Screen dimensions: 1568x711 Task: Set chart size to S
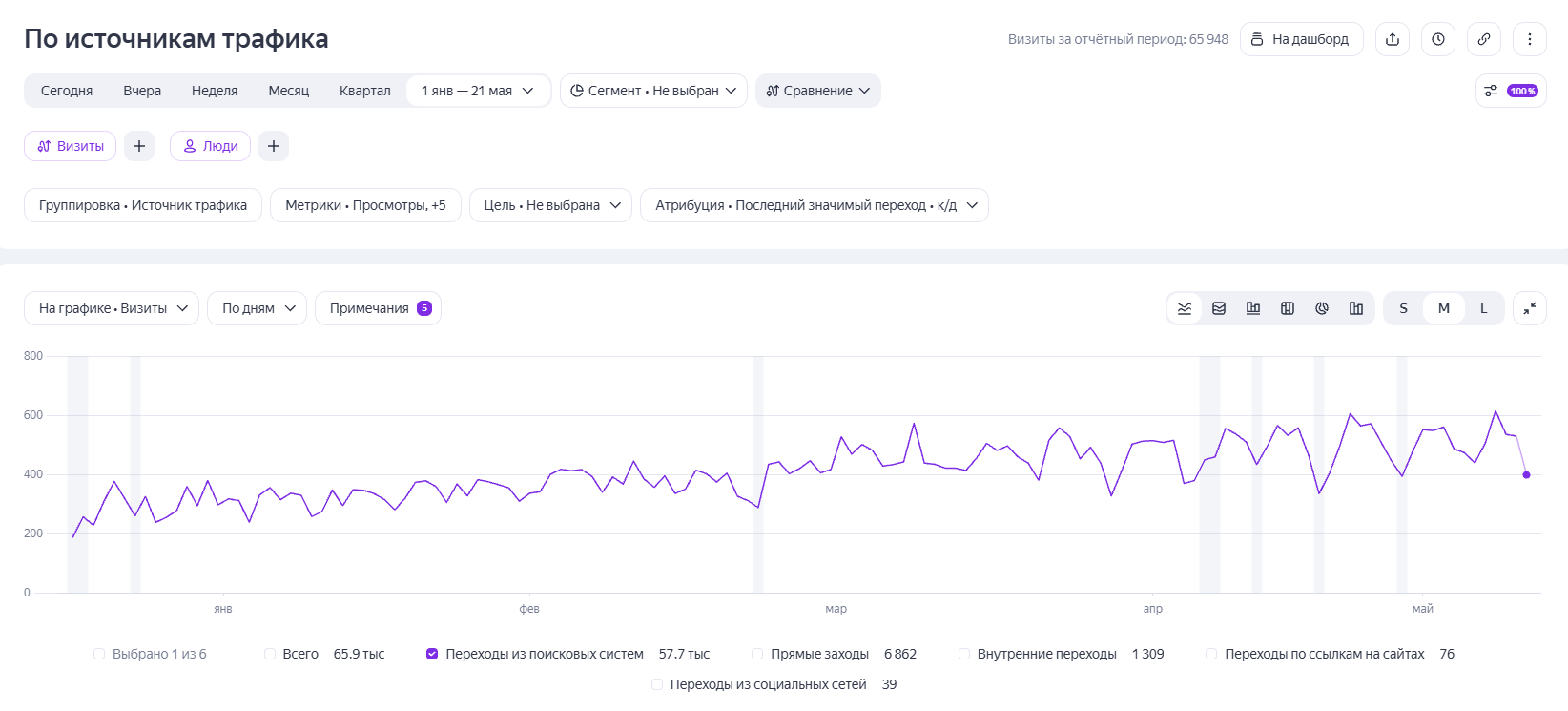click(1403, 308)
